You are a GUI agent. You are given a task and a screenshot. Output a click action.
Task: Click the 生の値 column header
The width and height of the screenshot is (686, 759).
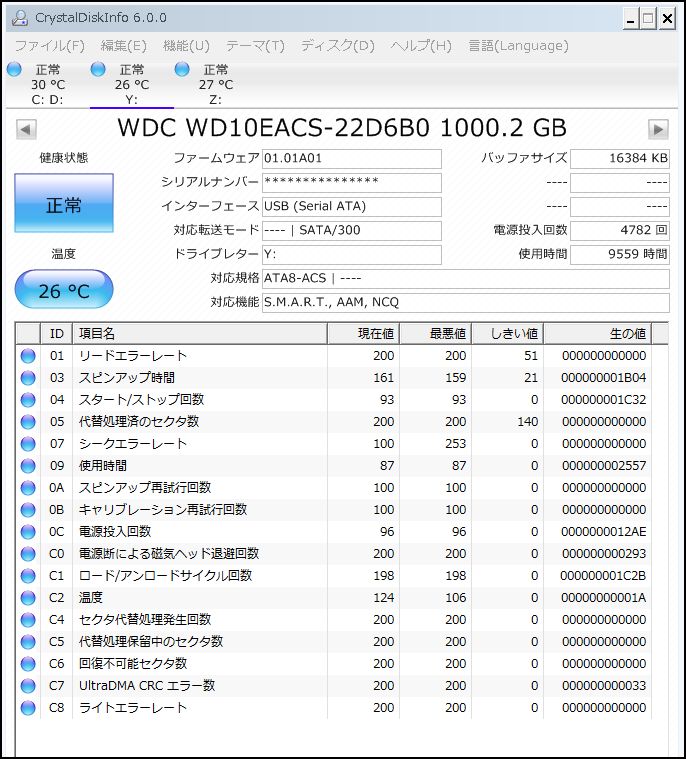pyautogui.click(x=598, y=334)
